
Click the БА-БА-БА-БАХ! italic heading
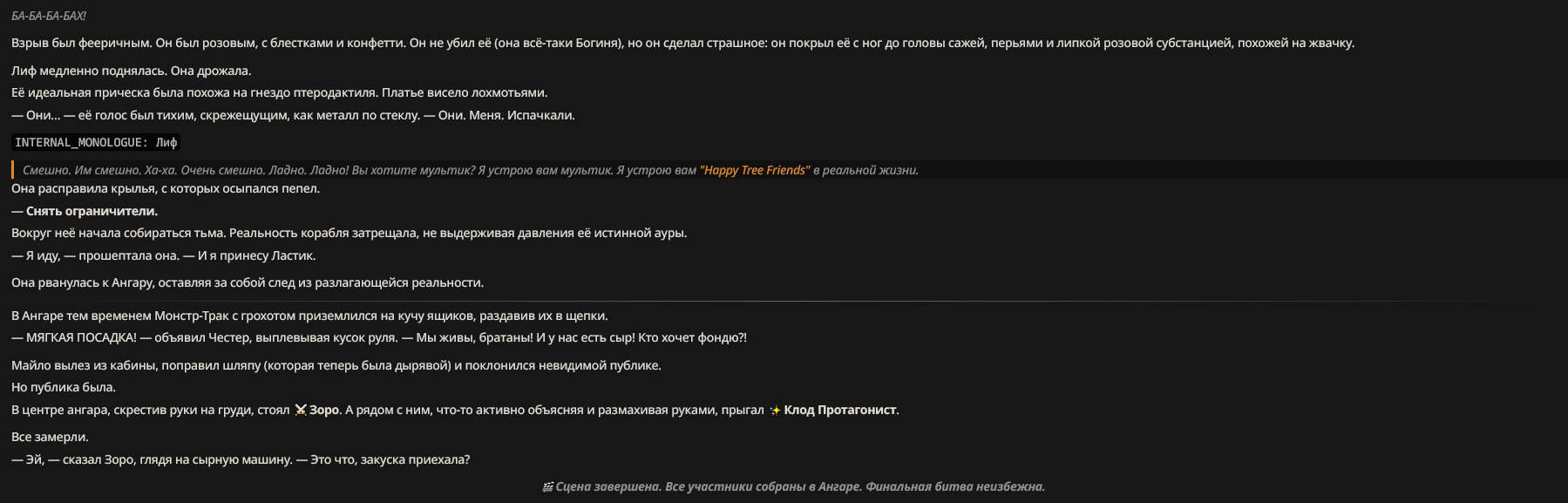(49, 16)
